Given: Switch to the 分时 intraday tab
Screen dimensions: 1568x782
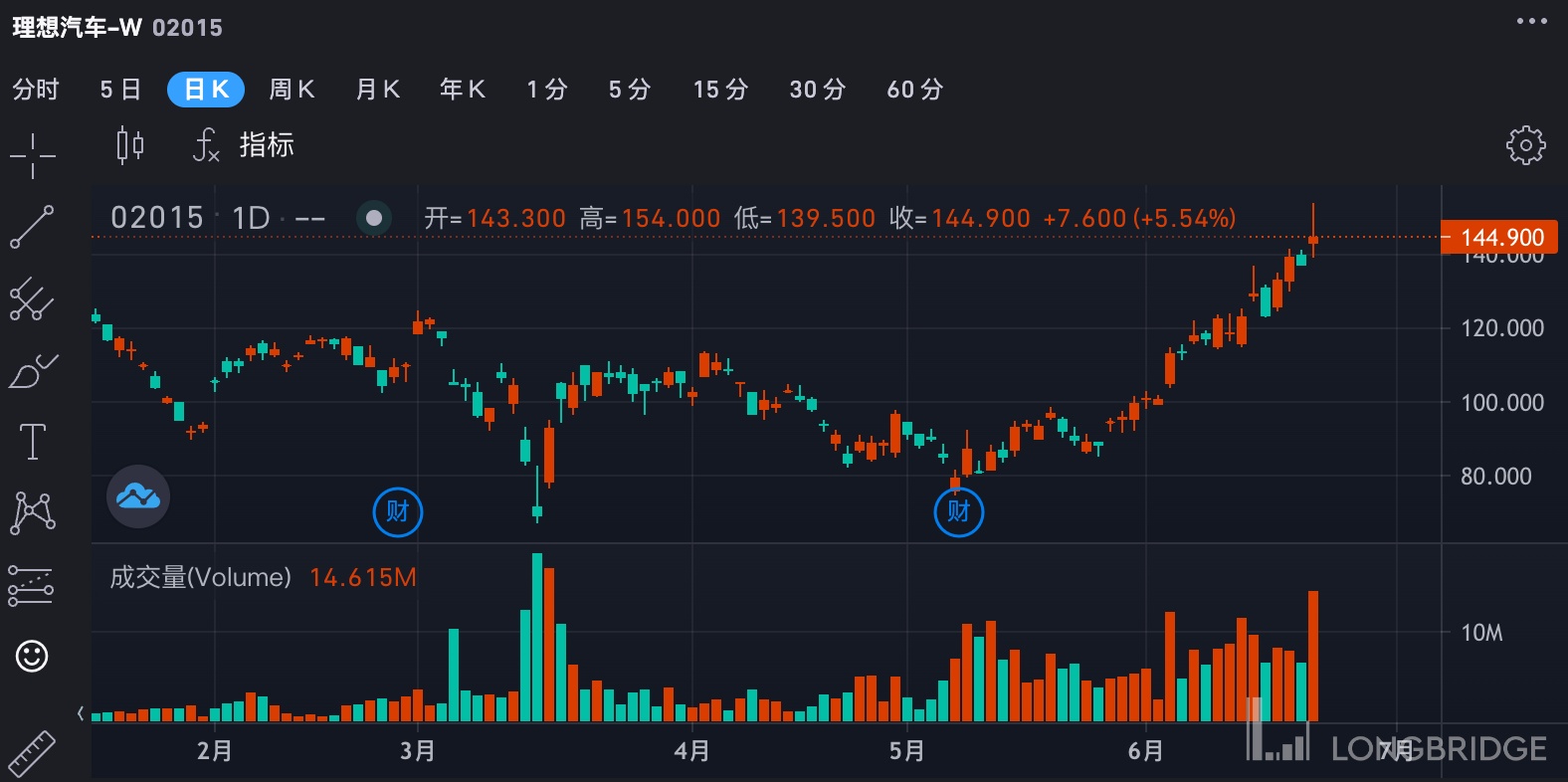Looking at the screenshot, I should click(x=36, y=90).
